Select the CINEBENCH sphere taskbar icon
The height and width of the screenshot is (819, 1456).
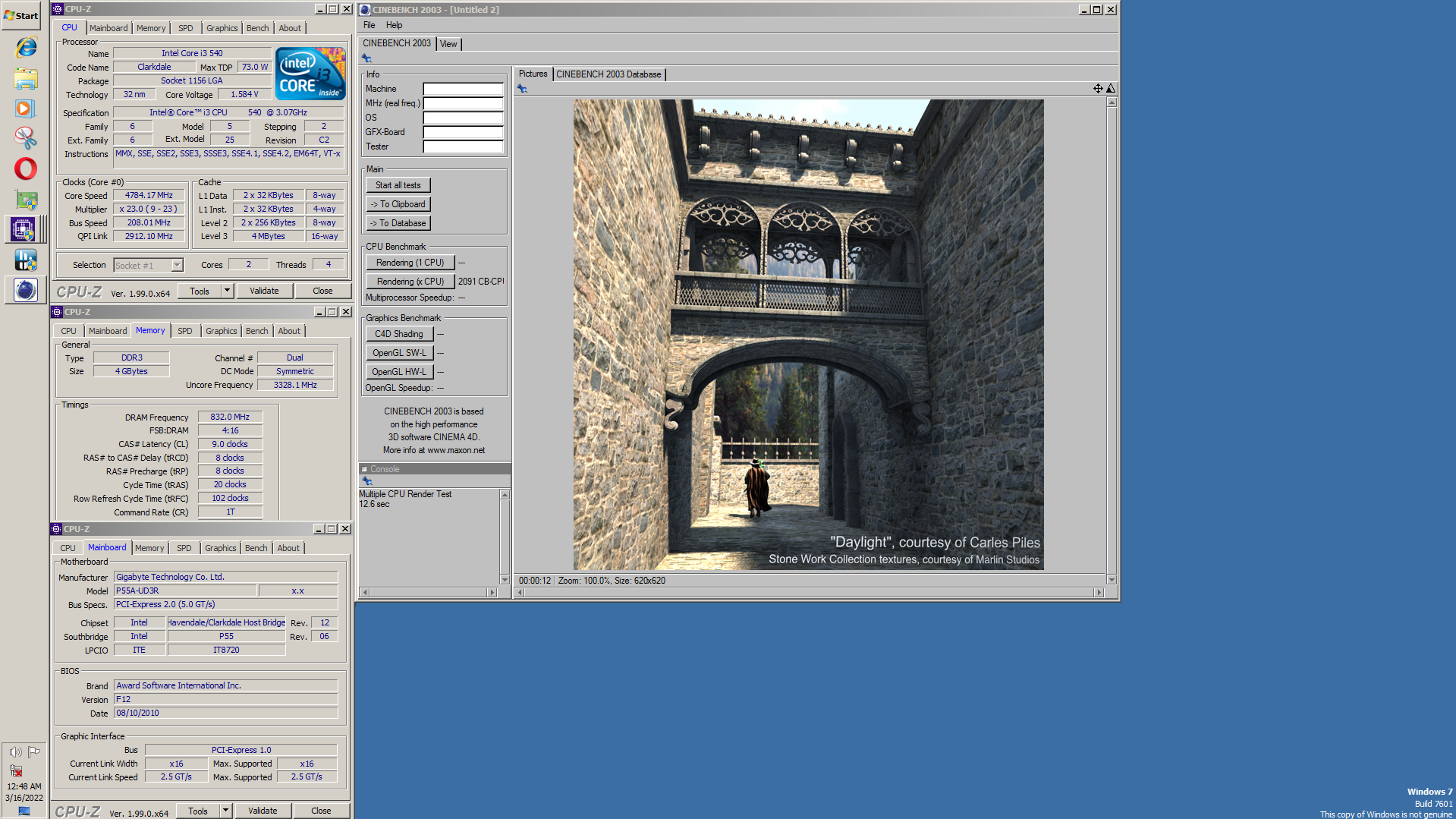click(x=25, y=290)
